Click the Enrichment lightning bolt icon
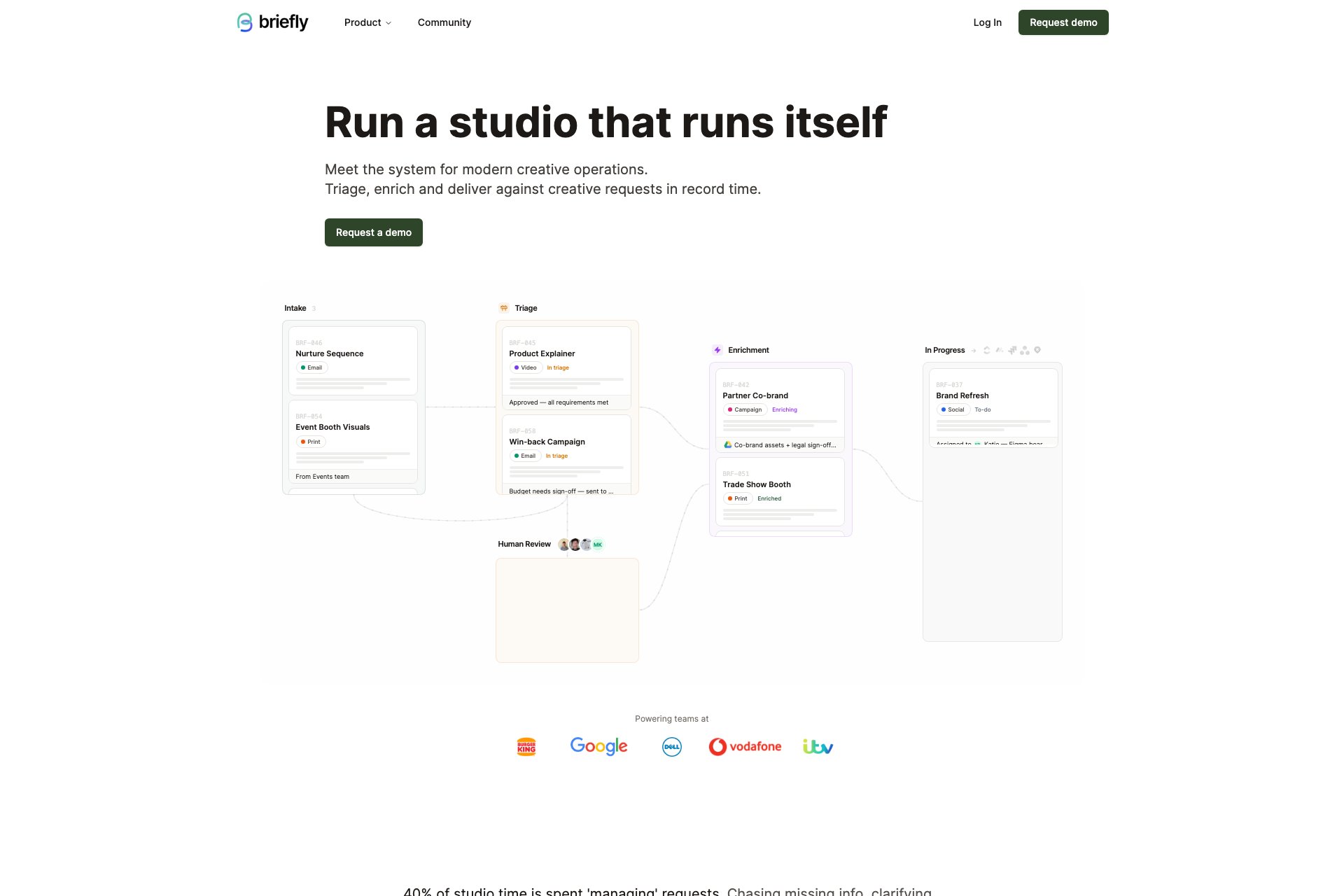This screenshot has width=1344, height=896. [x=717, y=350]
